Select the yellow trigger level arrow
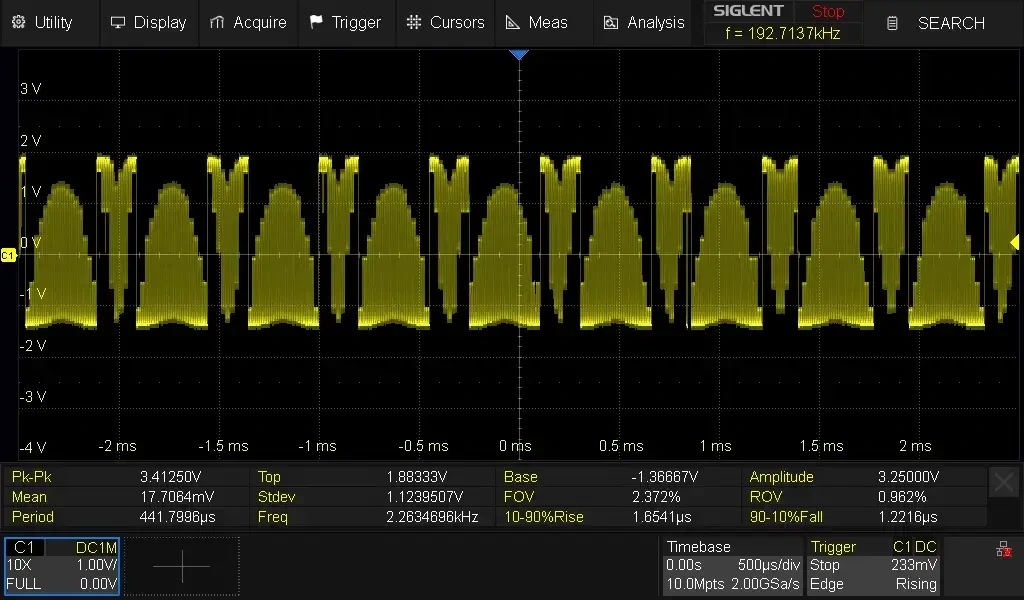Viewport: 1024px width, 600px height. (1014, 242)
